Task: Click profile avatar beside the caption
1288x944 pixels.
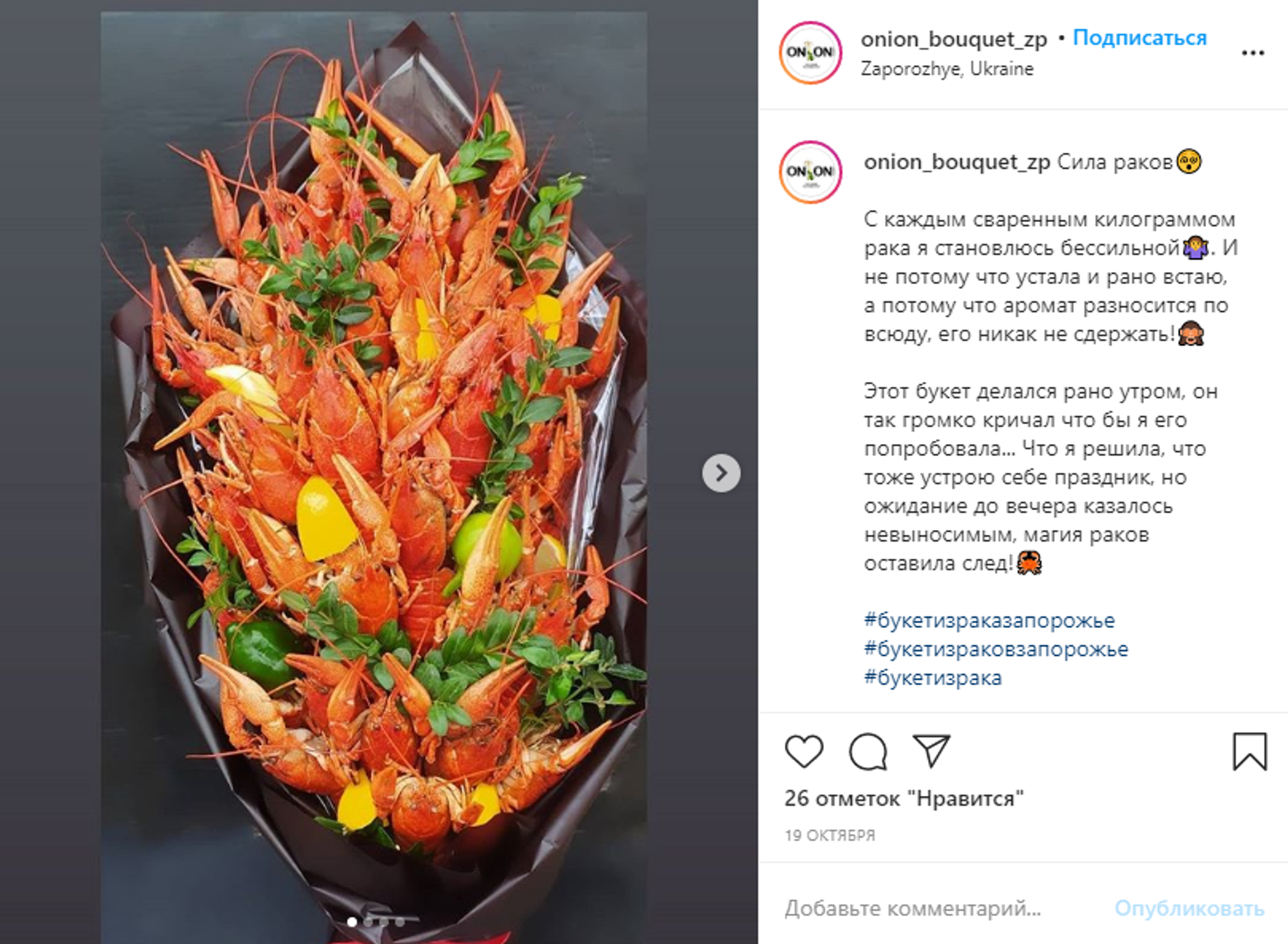Action: coord(811,172)
